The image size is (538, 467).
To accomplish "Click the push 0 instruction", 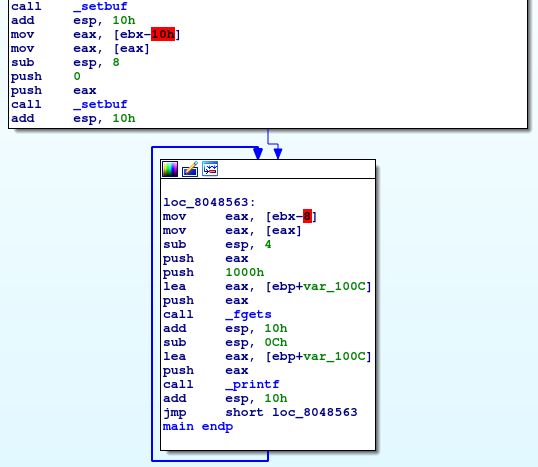I will 46,77.
